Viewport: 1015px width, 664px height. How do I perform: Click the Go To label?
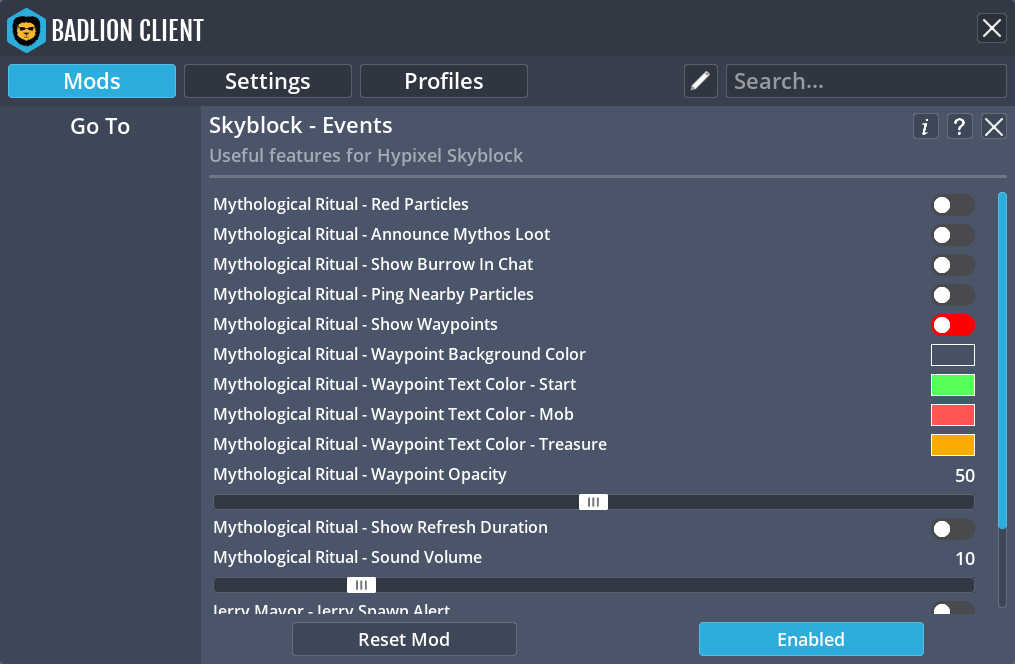pos(100,126)
